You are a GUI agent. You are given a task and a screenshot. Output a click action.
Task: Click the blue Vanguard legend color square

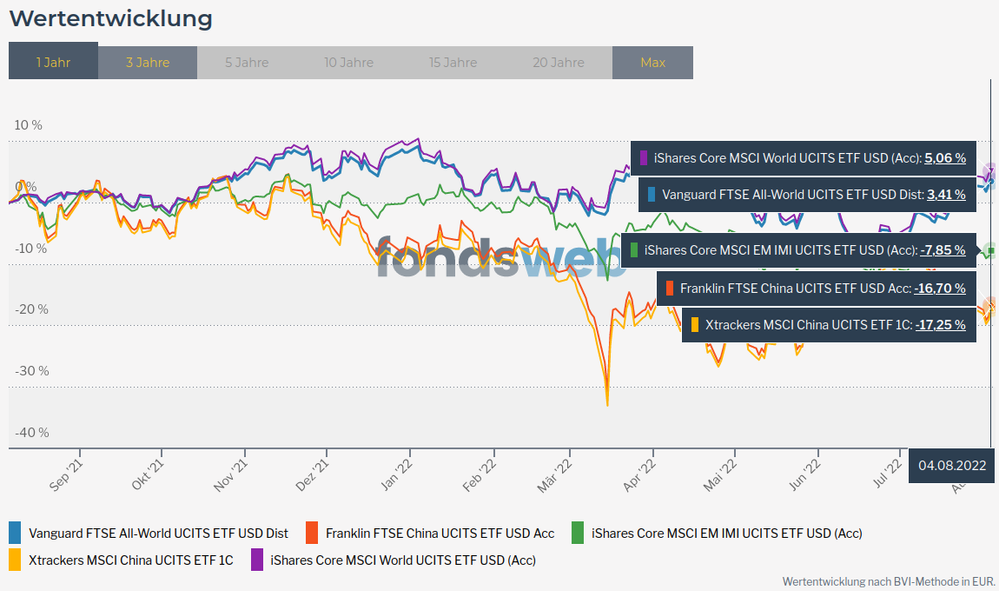(15, 533)
